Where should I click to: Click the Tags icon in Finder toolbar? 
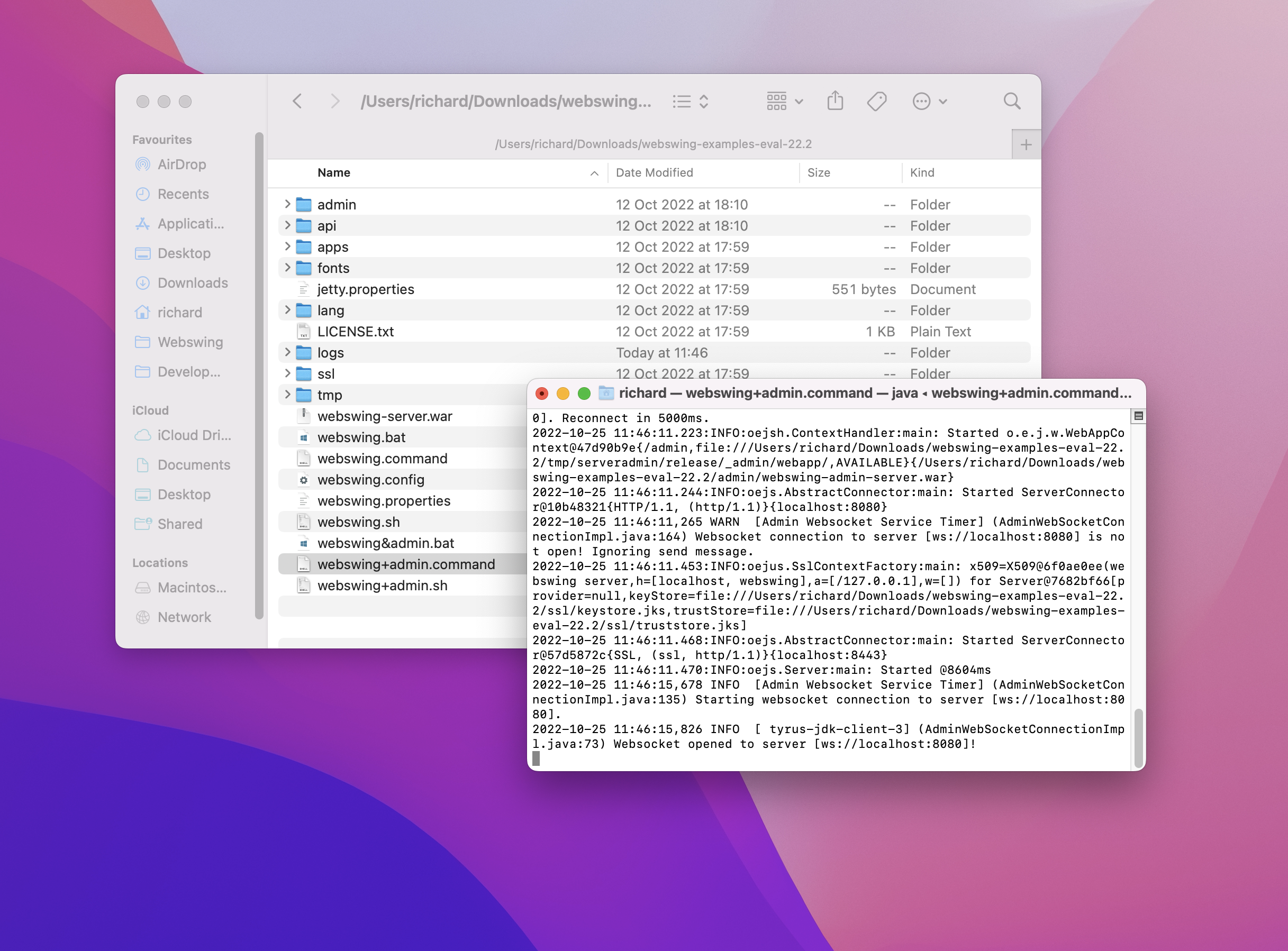(876, 102)
